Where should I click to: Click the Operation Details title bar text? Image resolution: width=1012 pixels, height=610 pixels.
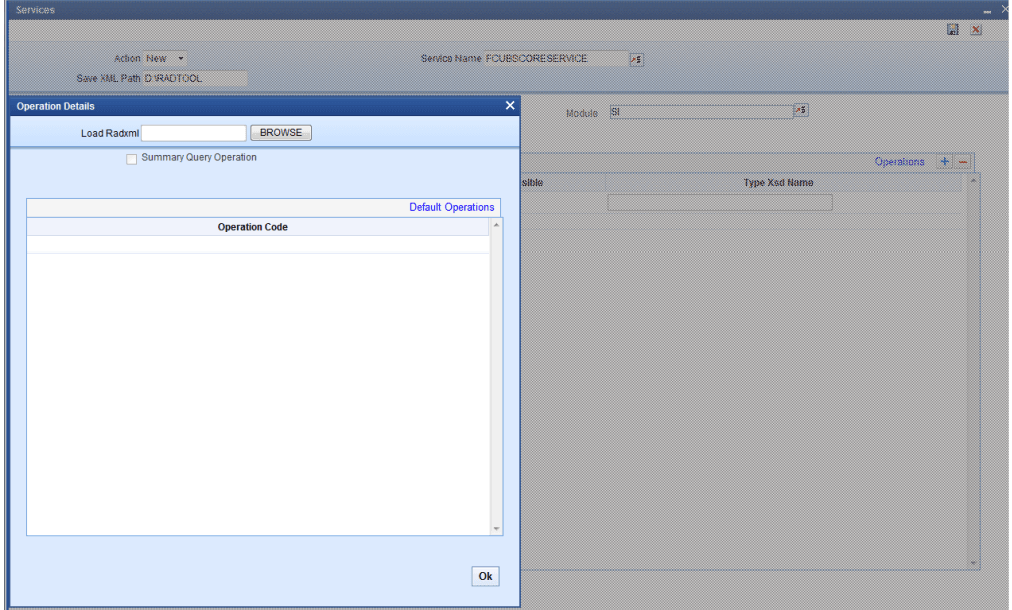[56, 106]
